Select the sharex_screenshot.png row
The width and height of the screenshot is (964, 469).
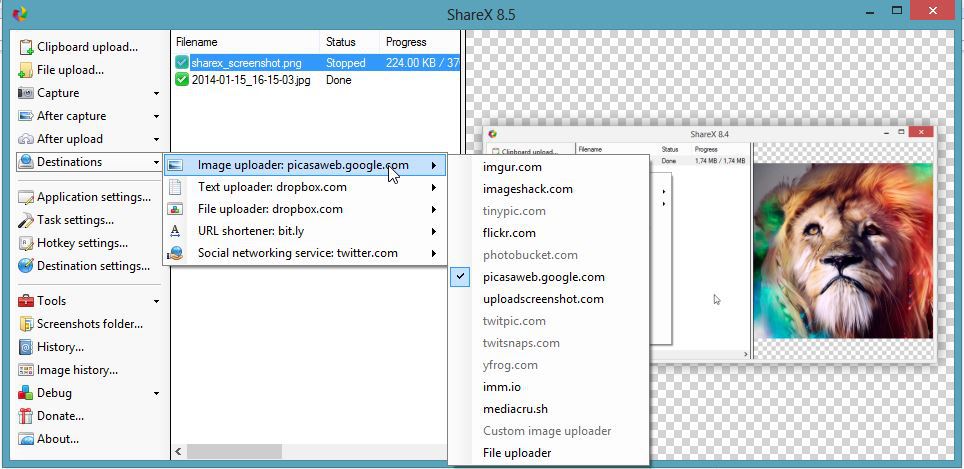pos(316,63)
